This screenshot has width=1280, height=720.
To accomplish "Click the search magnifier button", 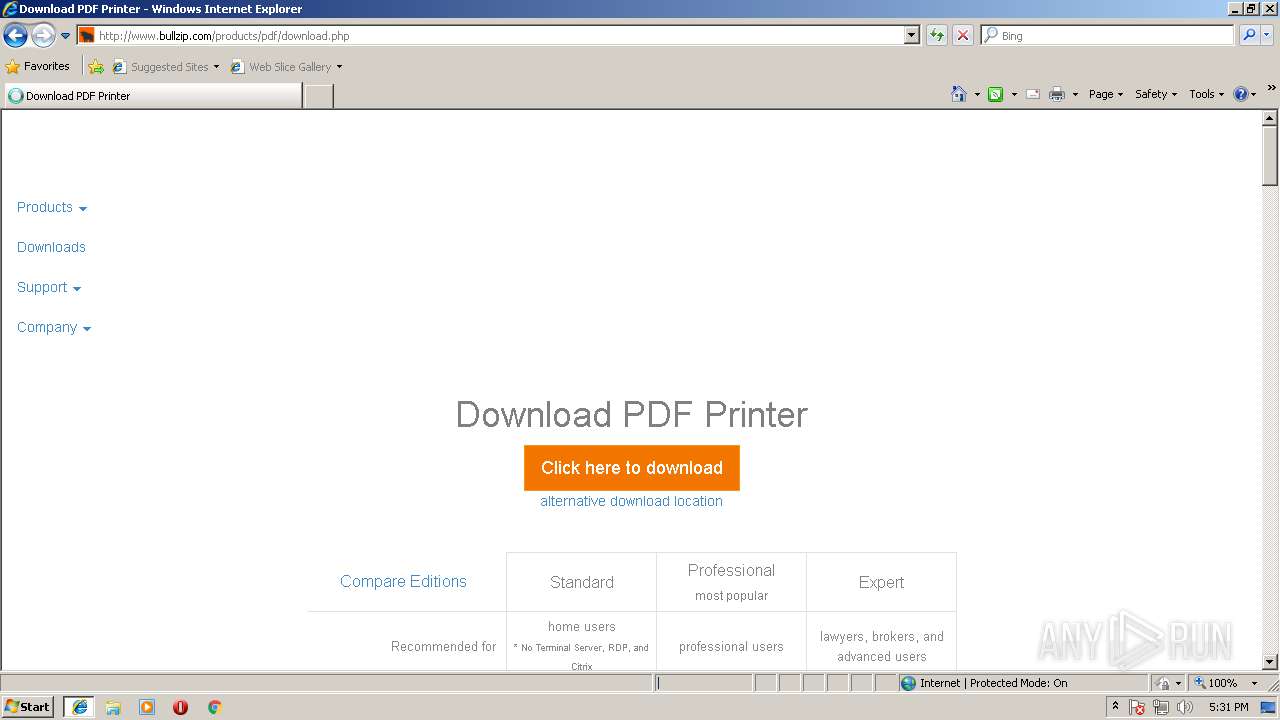I will [1248, 35].
